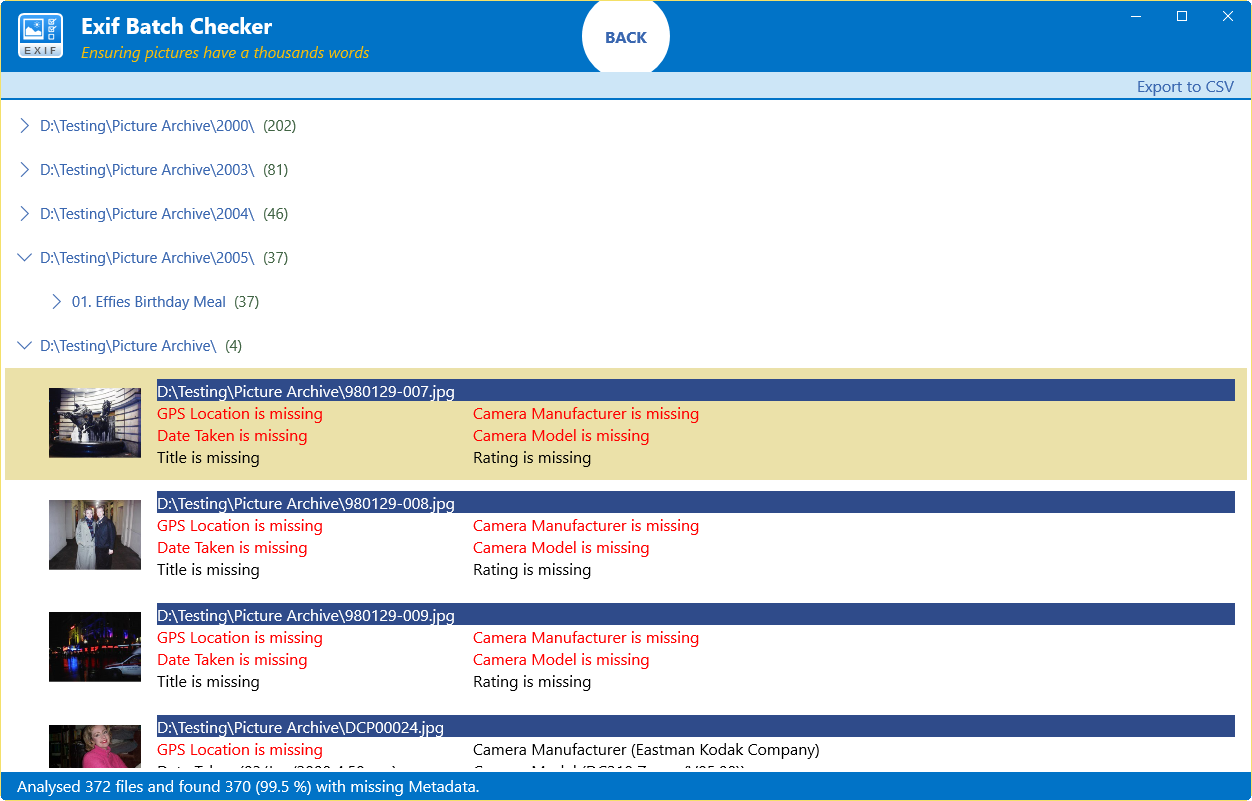Expand the chevron beside Picture Archive\2004\
Viewport: 1252px width, 801px height.
pyautogui.click(x=25, y=214)
